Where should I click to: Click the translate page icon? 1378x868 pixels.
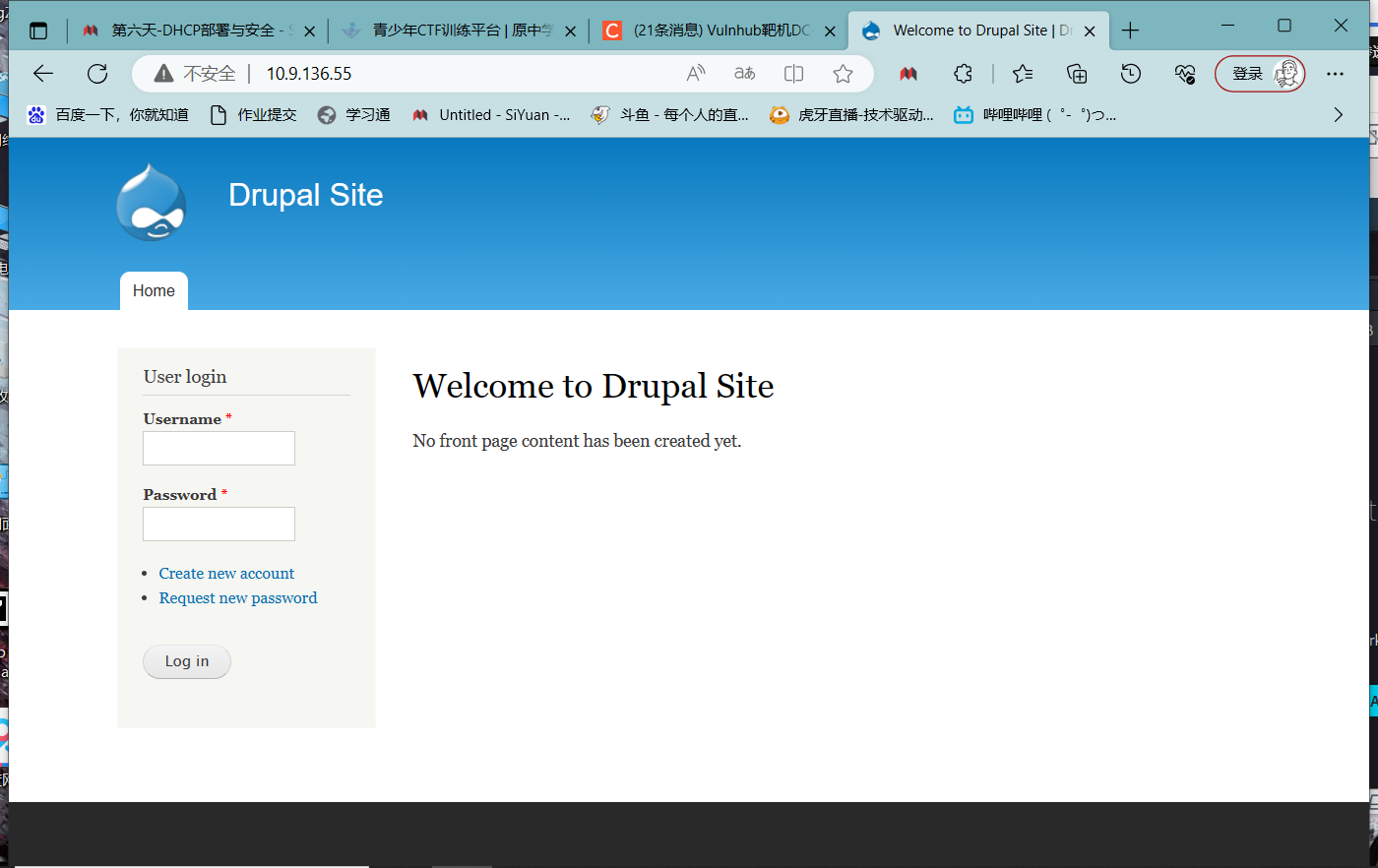745,74
